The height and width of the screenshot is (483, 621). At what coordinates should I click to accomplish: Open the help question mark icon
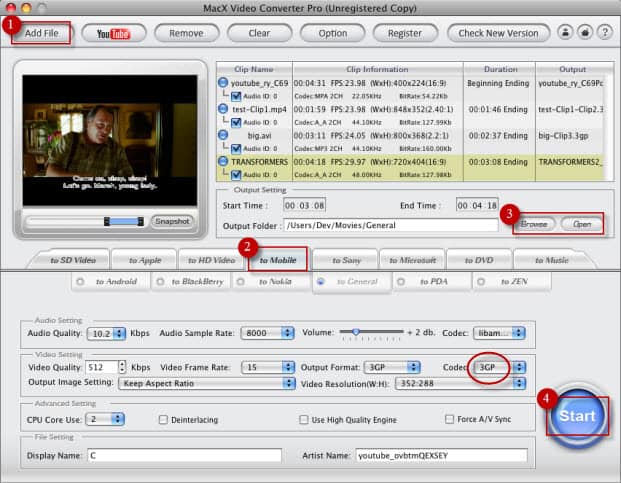604,33
